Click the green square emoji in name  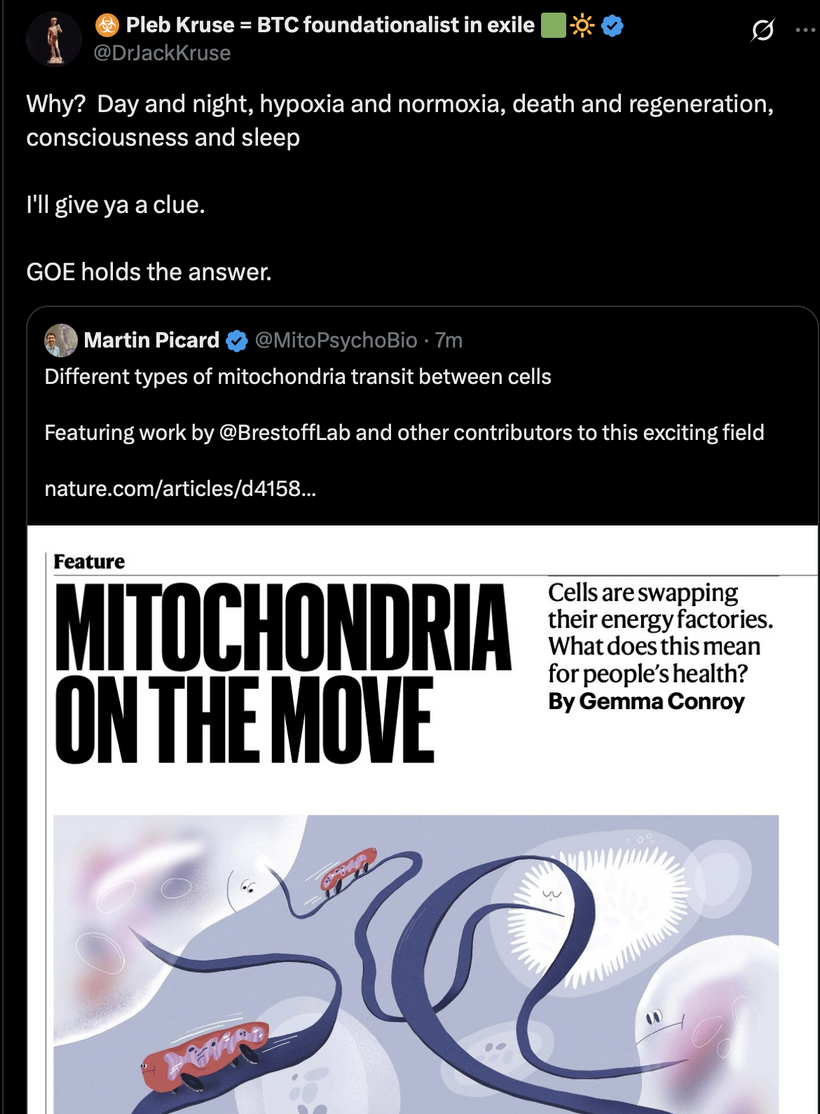[554, 26]
